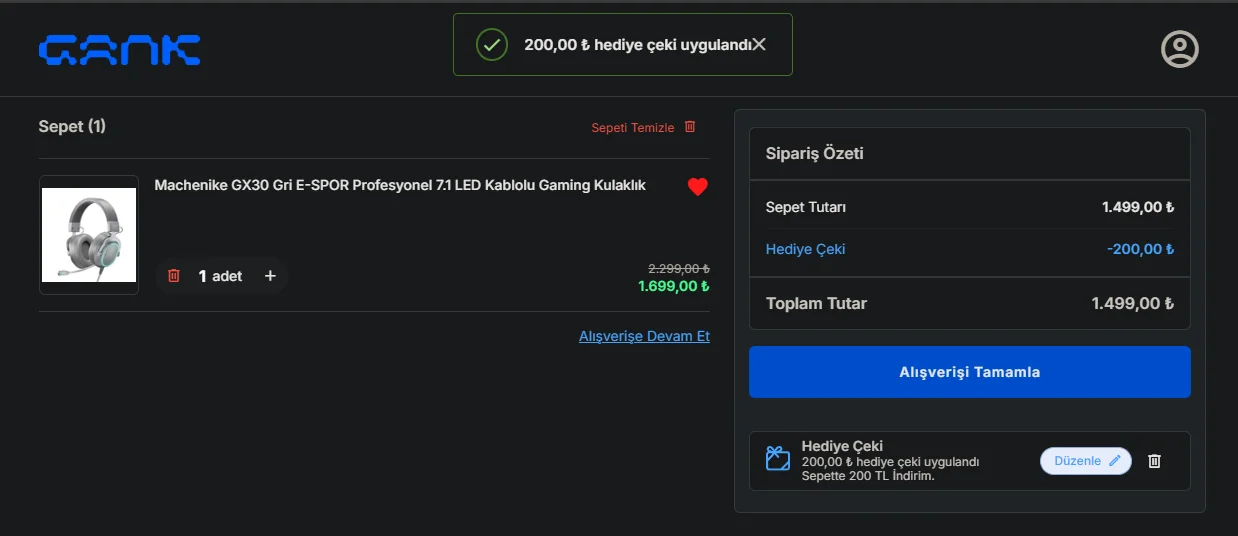
Task: Click the Sepeti Temizle text
Action: [x=632, y=128]
